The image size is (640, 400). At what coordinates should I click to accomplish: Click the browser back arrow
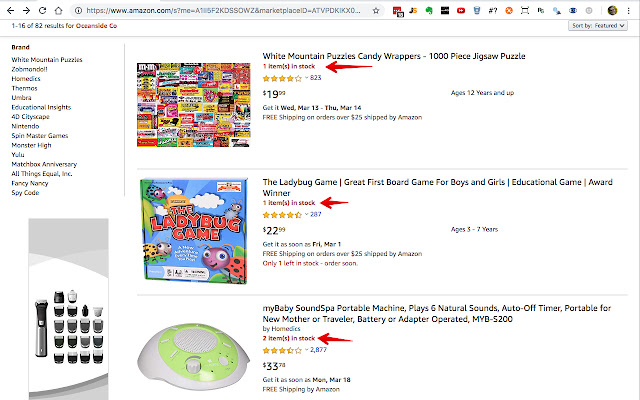pyautogui.click(x=9, y=9)
